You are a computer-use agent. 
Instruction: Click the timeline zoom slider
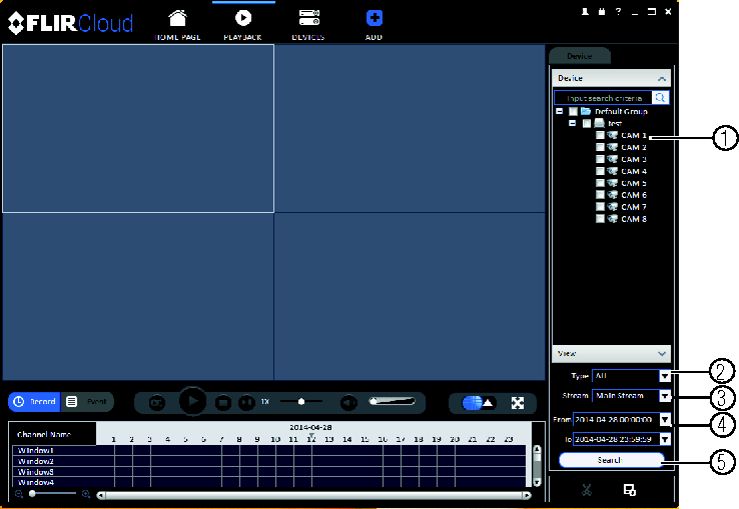52,493
